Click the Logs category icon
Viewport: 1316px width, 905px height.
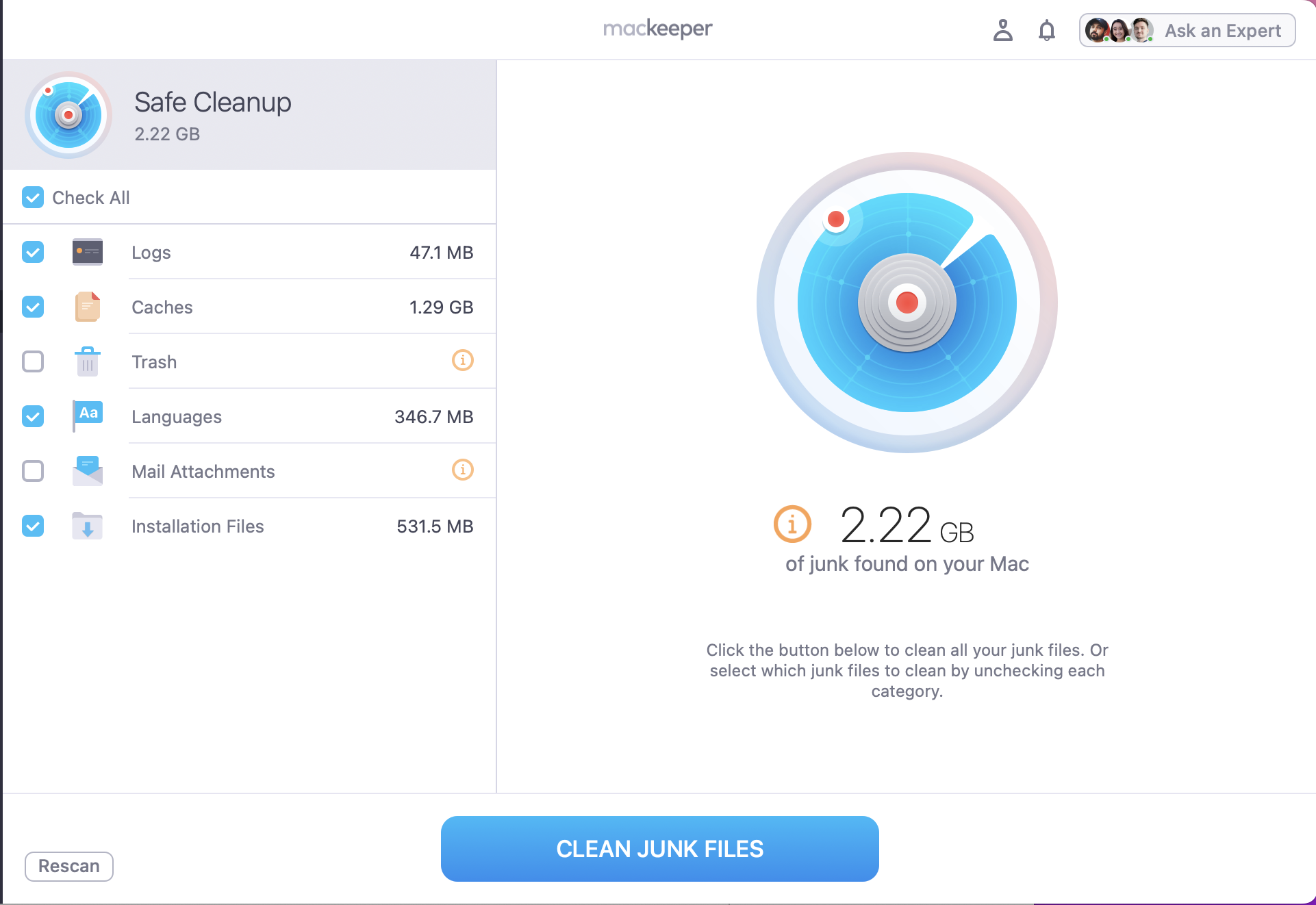click(87, 252)
